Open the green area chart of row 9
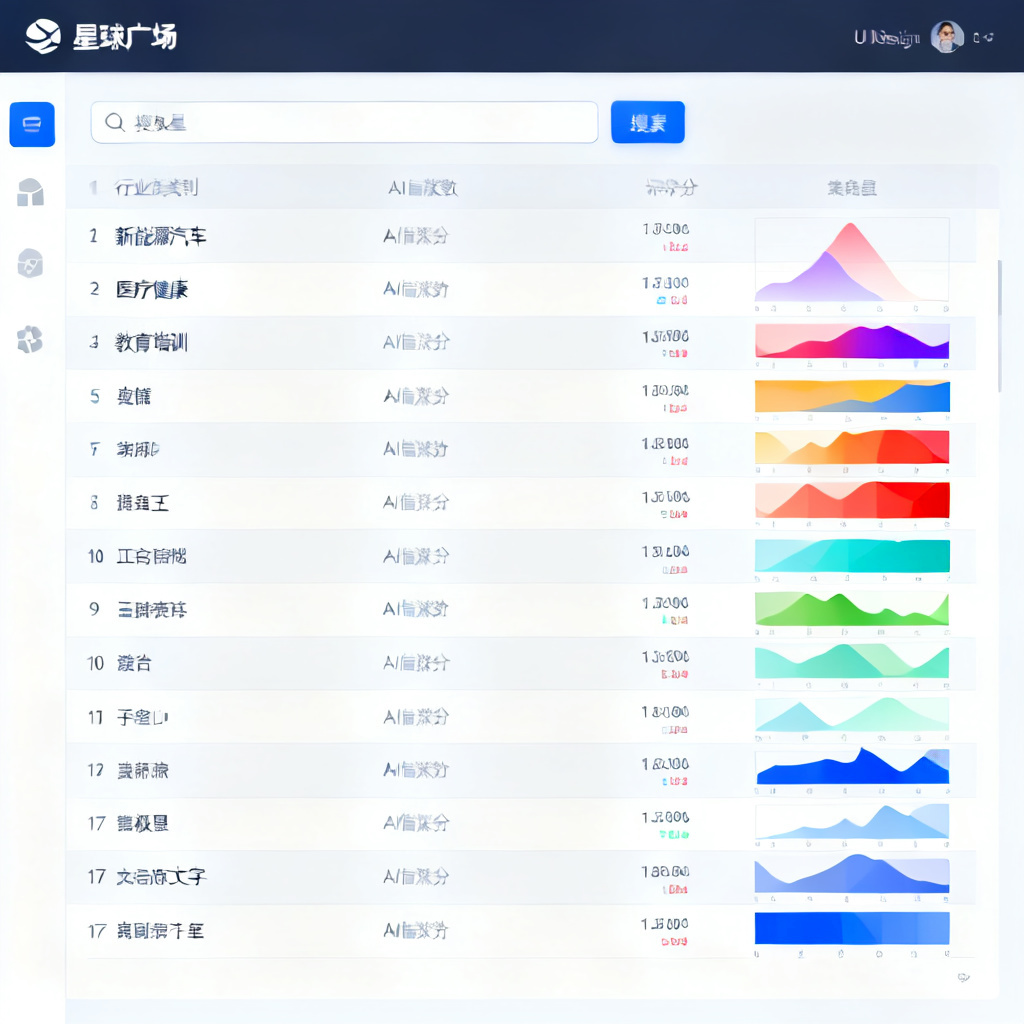Image resolution: width=1024 pixels, height=1024 pixels. pyautogui.click(x=852, y=609)
